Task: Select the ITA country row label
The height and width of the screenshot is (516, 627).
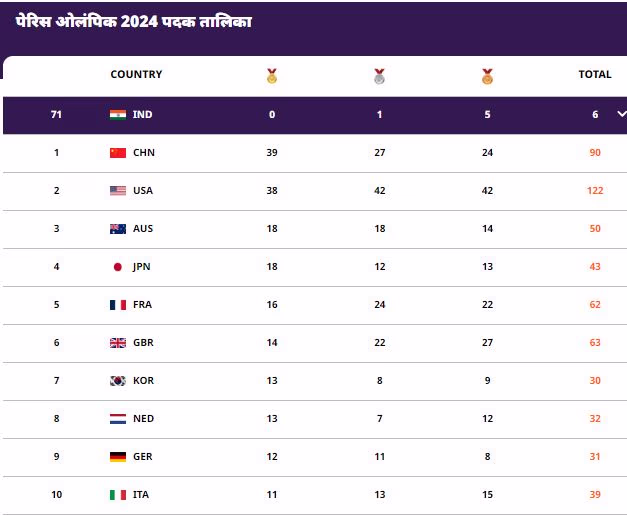Action: (142, 495)
